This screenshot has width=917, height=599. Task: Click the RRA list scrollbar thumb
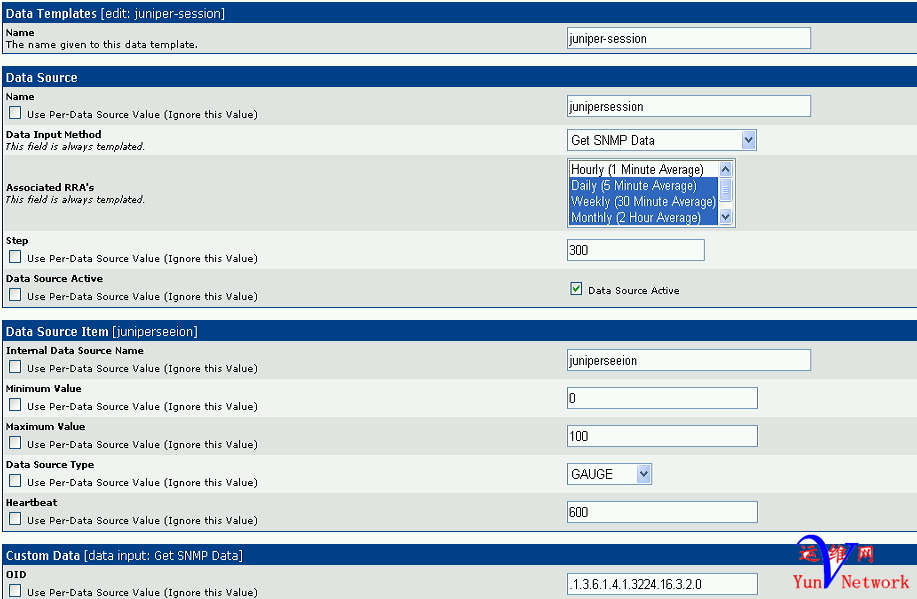pos(725,190)
